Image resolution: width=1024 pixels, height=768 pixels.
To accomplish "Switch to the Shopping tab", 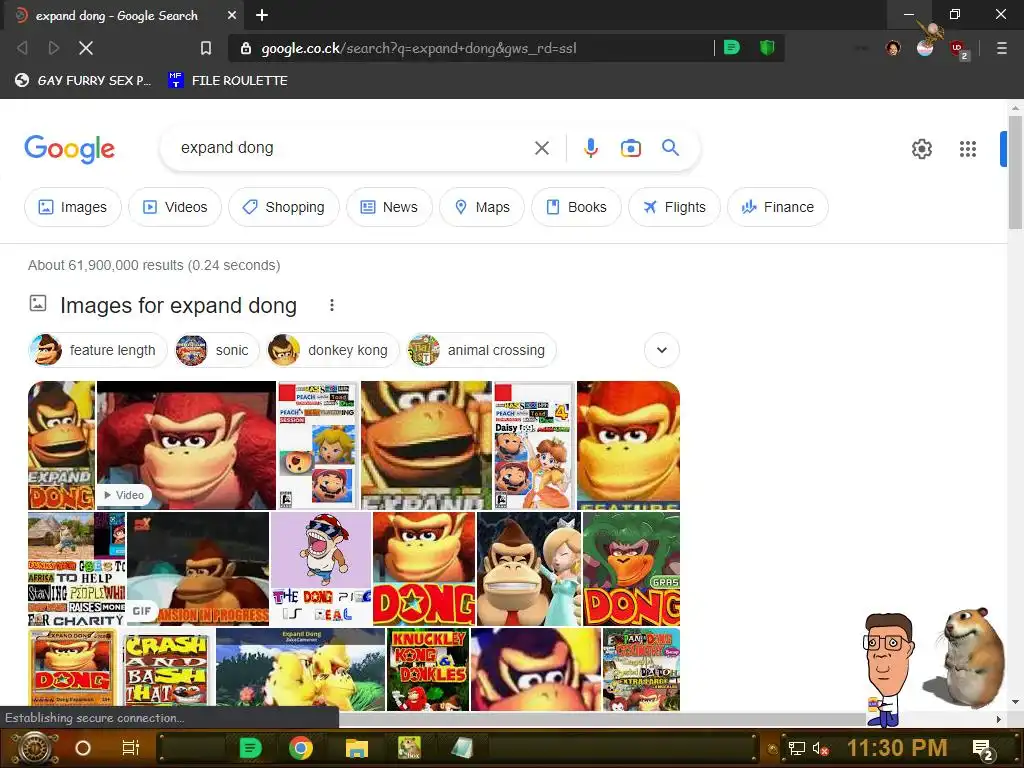I will [283, 207].
